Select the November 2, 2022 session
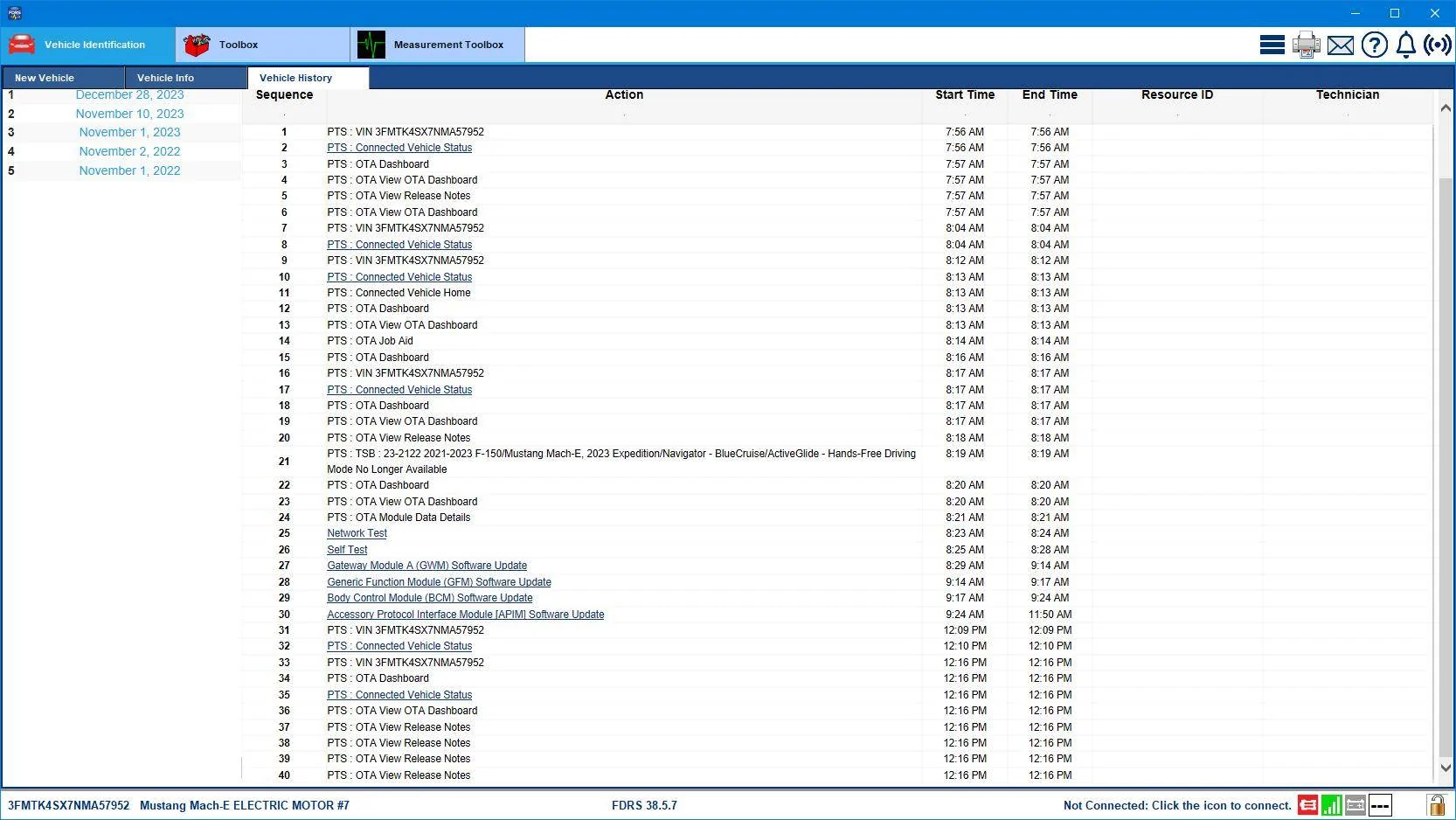This screenshot has width=1456, height=820. pos(129,151)
